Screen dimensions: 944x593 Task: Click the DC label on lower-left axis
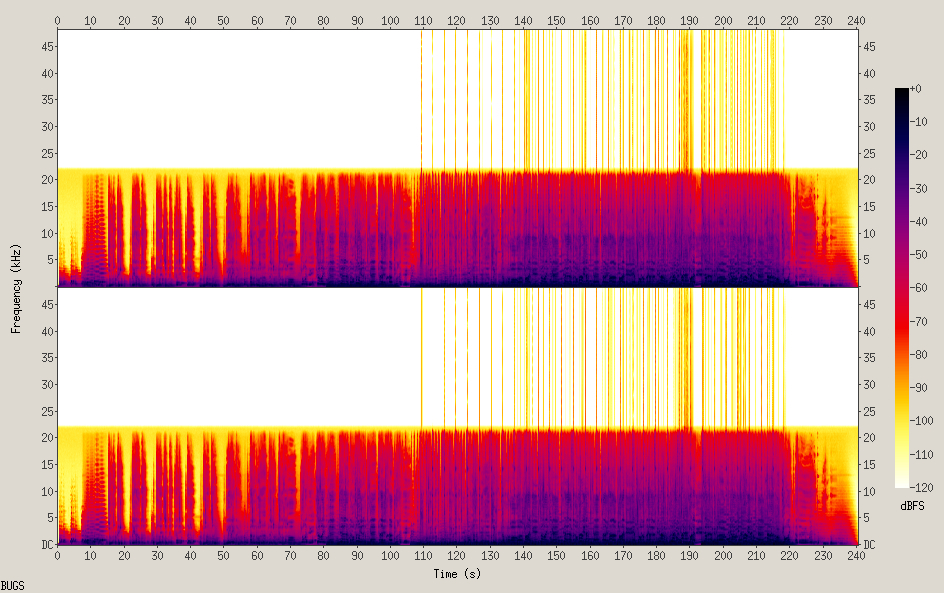coord(47,544)
